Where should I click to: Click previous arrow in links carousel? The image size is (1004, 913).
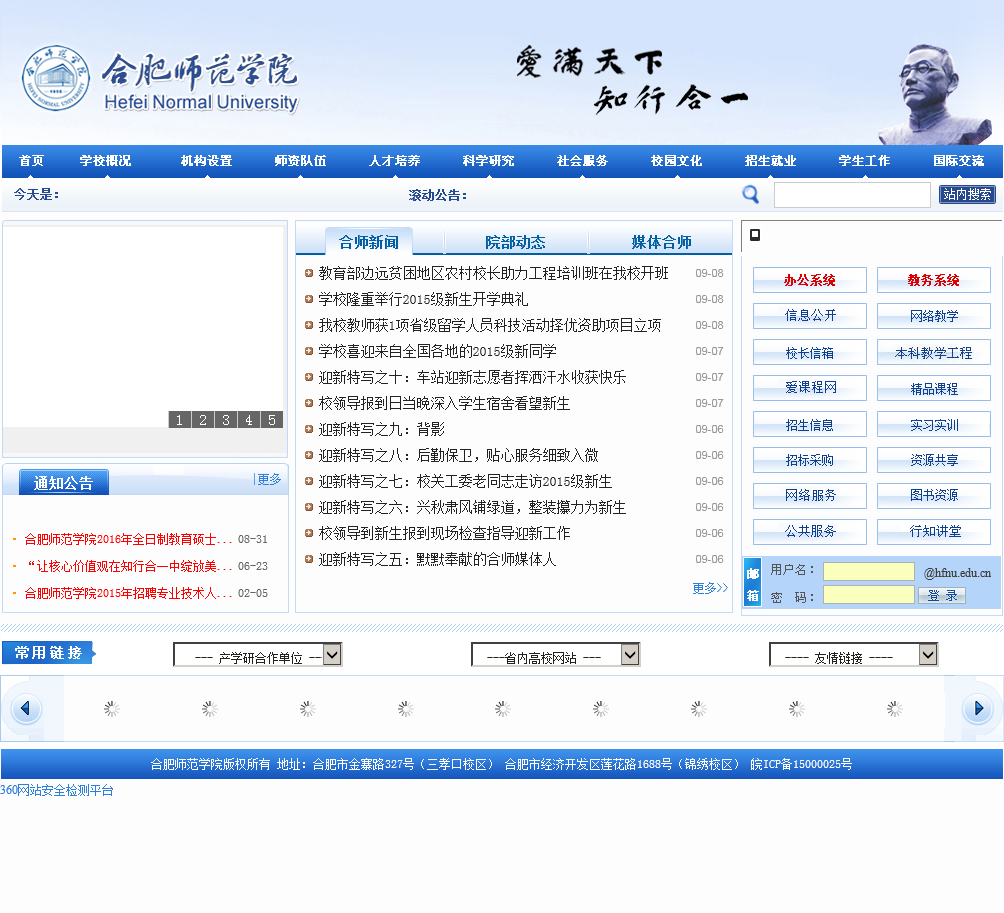[x=26, y=708]
